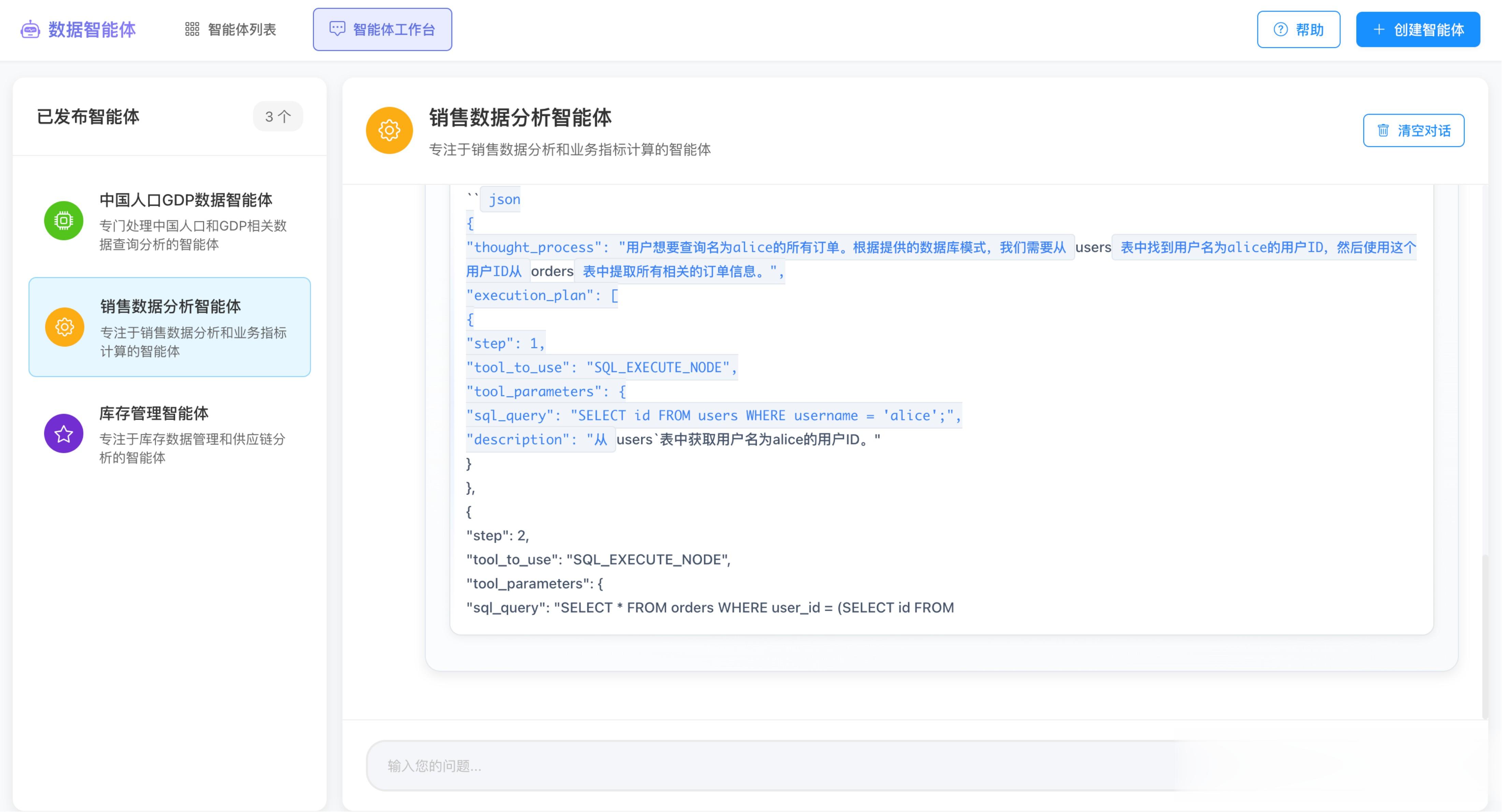
Task: Click the purple star icon for 库存管理
Action: pos(63,434)
